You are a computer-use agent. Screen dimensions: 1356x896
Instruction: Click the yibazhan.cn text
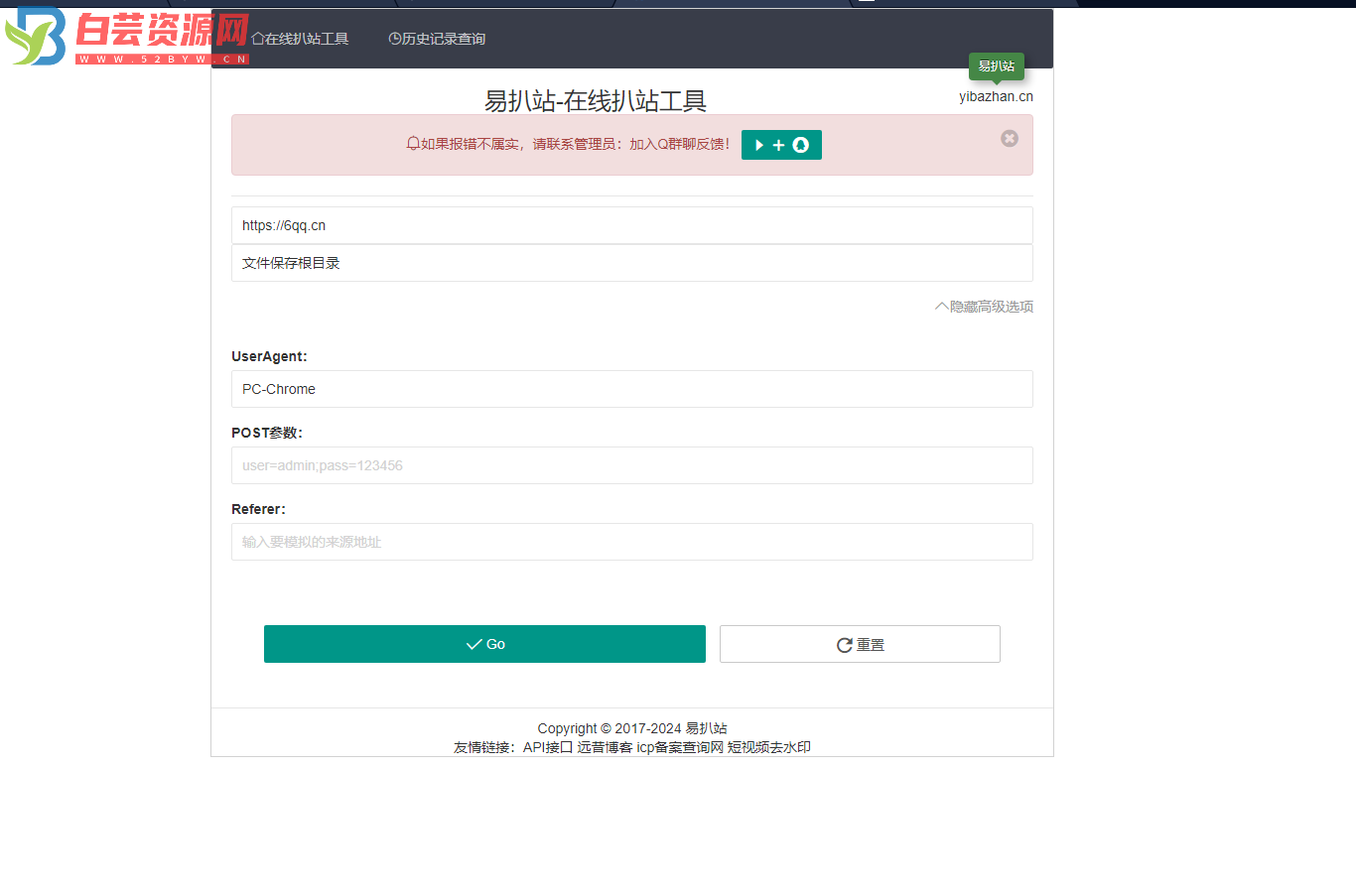click(x=996, y=96)
